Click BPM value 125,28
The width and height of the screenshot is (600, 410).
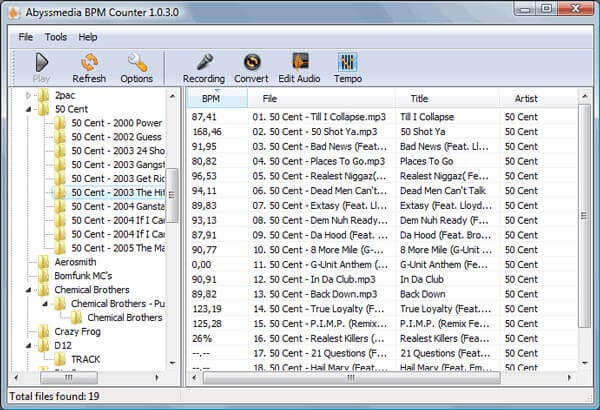(x=207, y=324)
